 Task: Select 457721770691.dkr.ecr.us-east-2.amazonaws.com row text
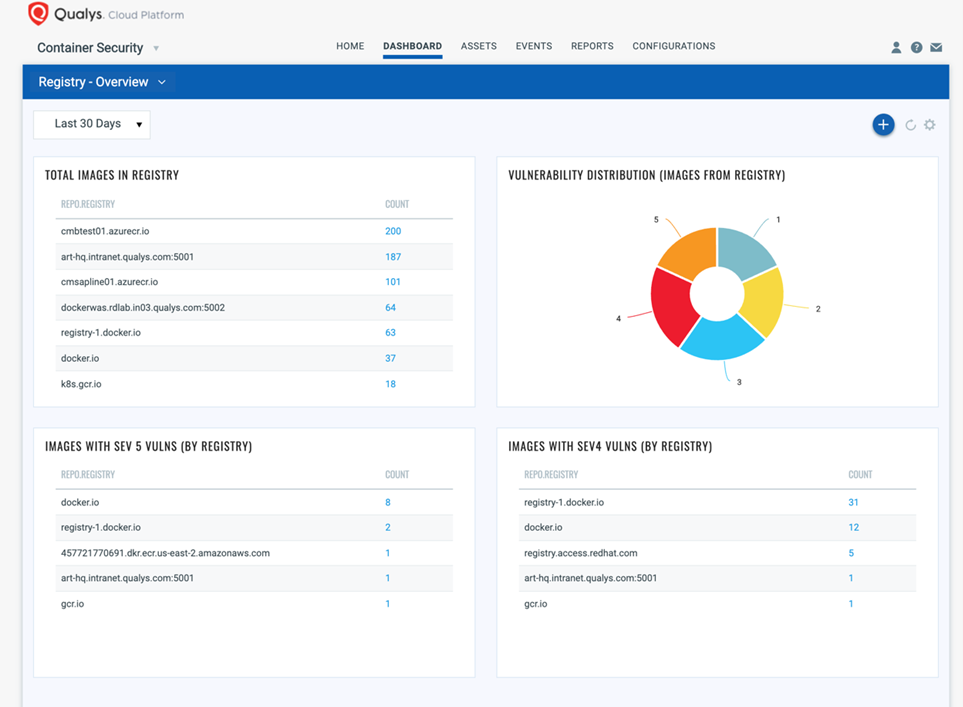click(x=165, y=553)
